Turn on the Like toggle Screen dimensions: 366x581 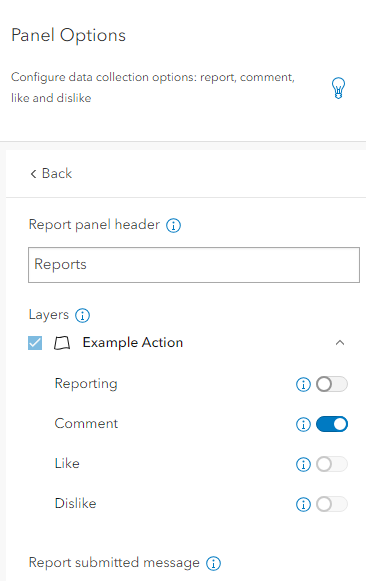[x=332, y=464]
